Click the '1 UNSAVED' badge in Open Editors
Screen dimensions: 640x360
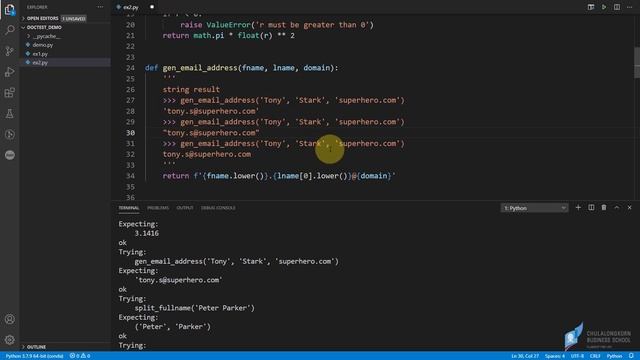coord(73,18)
